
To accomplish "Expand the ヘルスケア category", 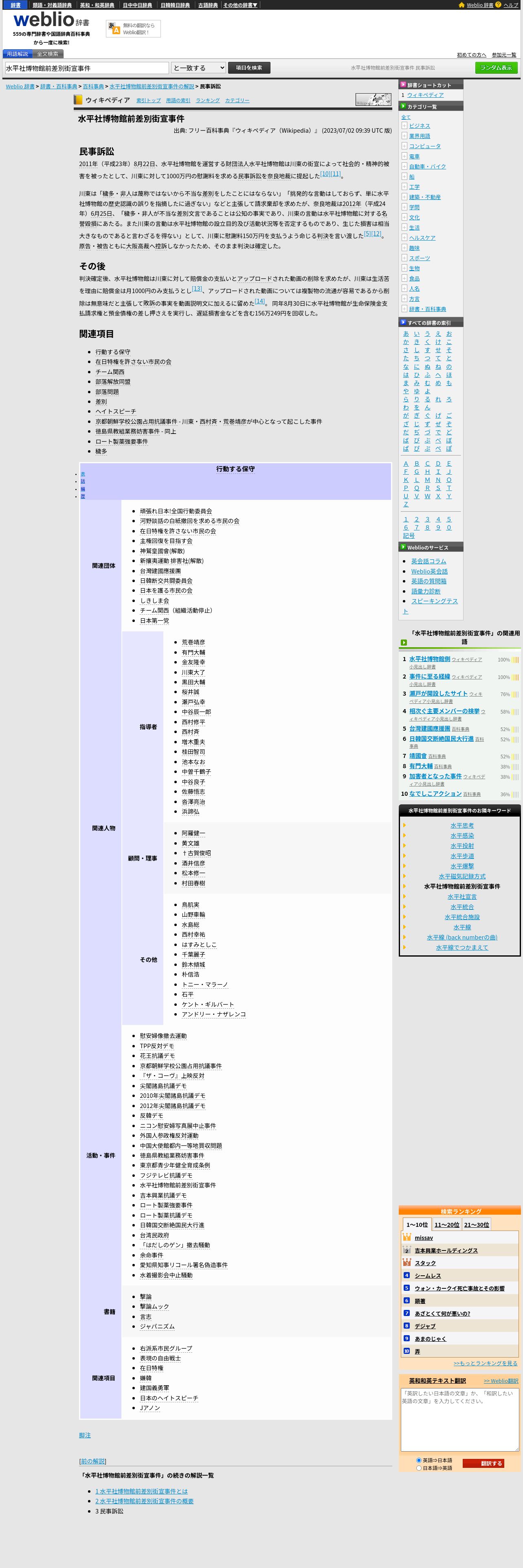I will (x=404, y=237).
